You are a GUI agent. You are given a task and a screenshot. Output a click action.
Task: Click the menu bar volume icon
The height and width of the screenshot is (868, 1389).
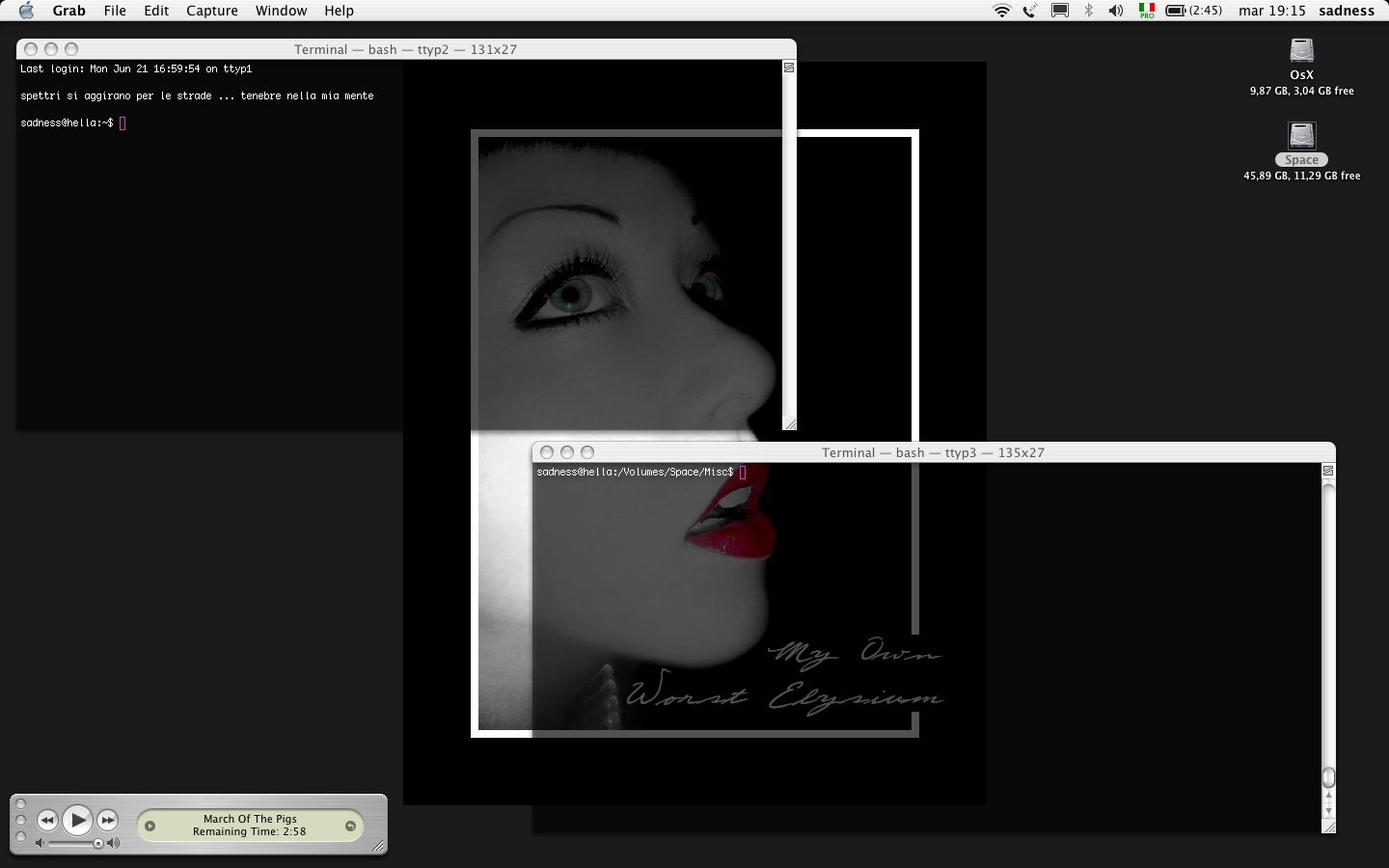1116,11
